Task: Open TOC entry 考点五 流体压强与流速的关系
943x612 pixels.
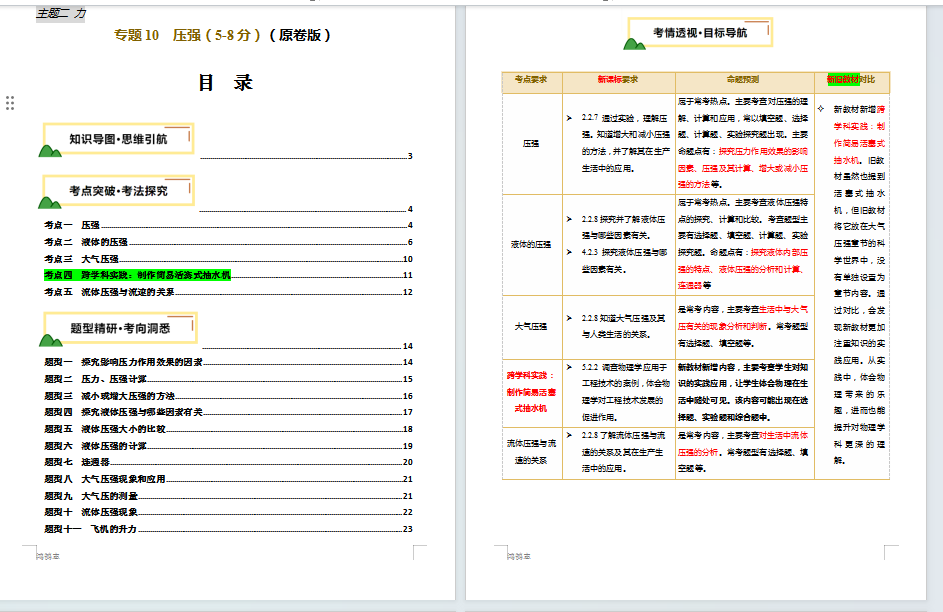Action: (x=228, y=292)
